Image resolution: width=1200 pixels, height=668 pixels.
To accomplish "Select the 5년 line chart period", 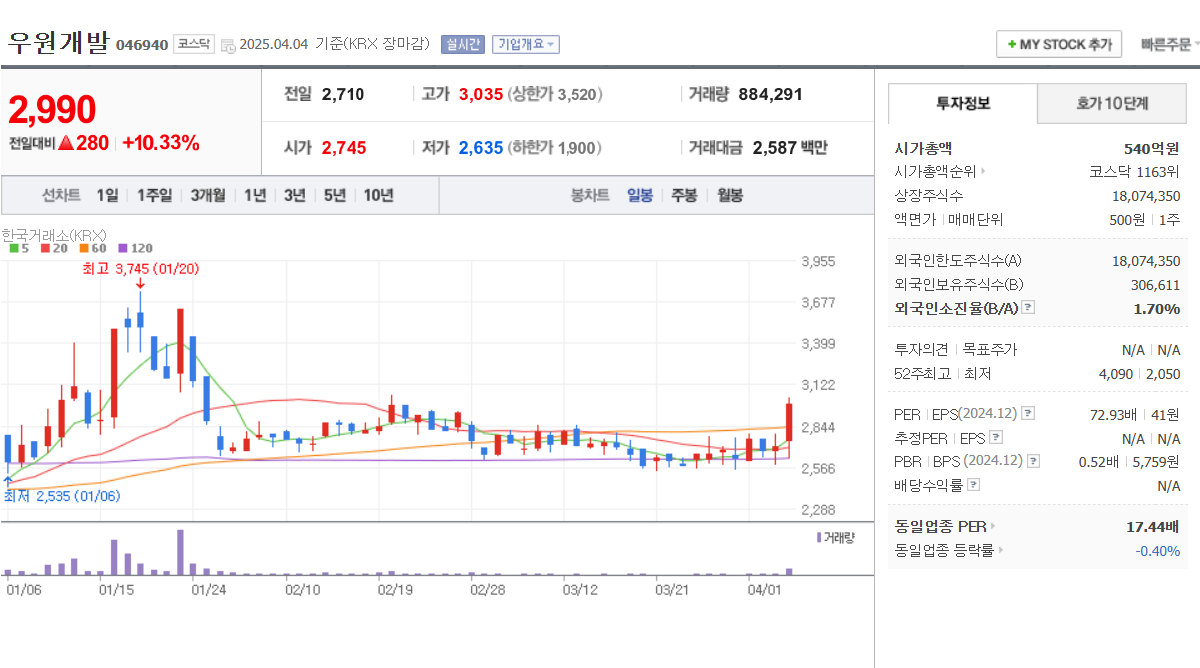I will (x=334, y=195).
